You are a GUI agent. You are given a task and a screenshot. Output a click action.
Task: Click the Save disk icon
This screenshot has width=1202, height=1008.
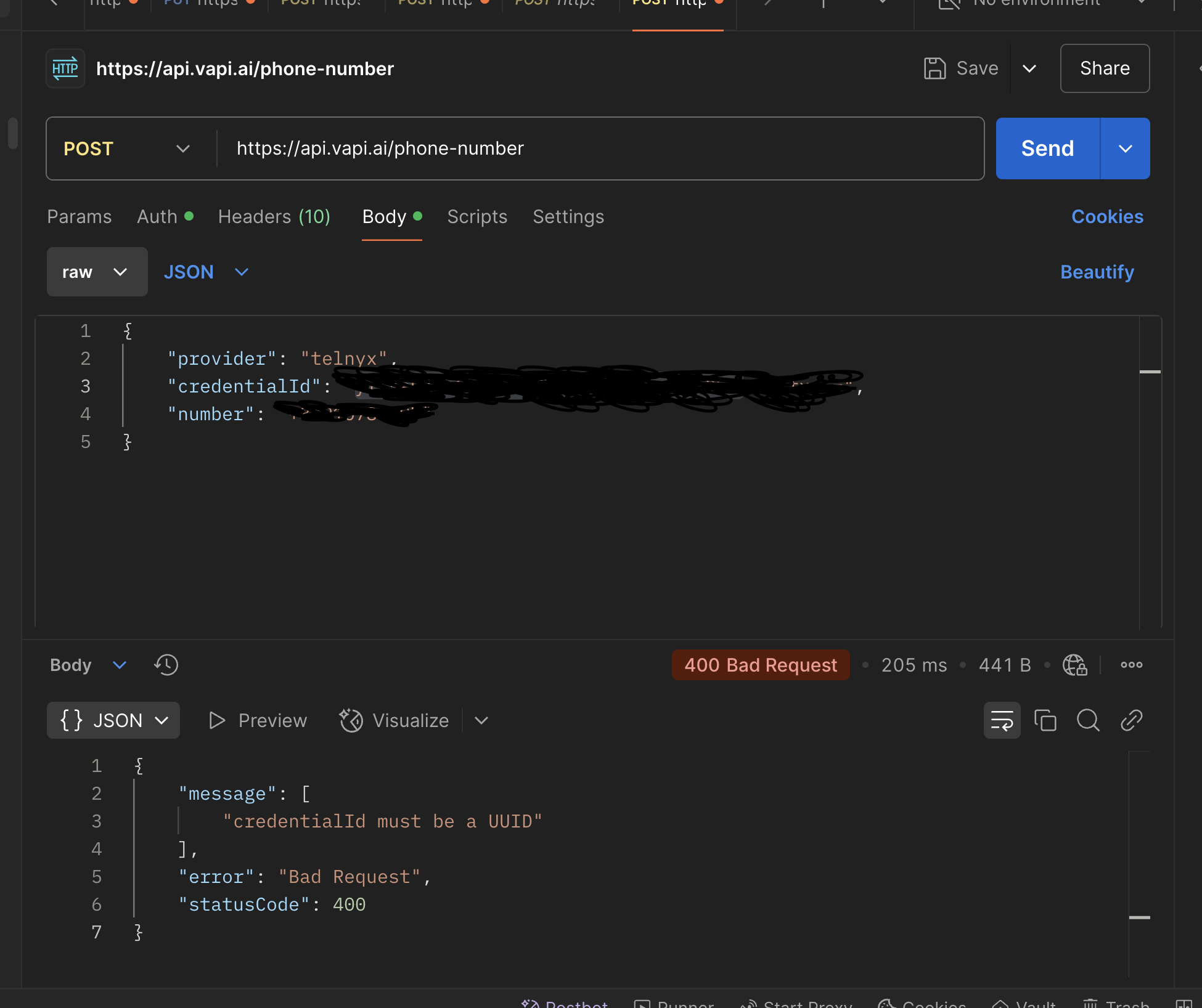(x=934, y=68)
